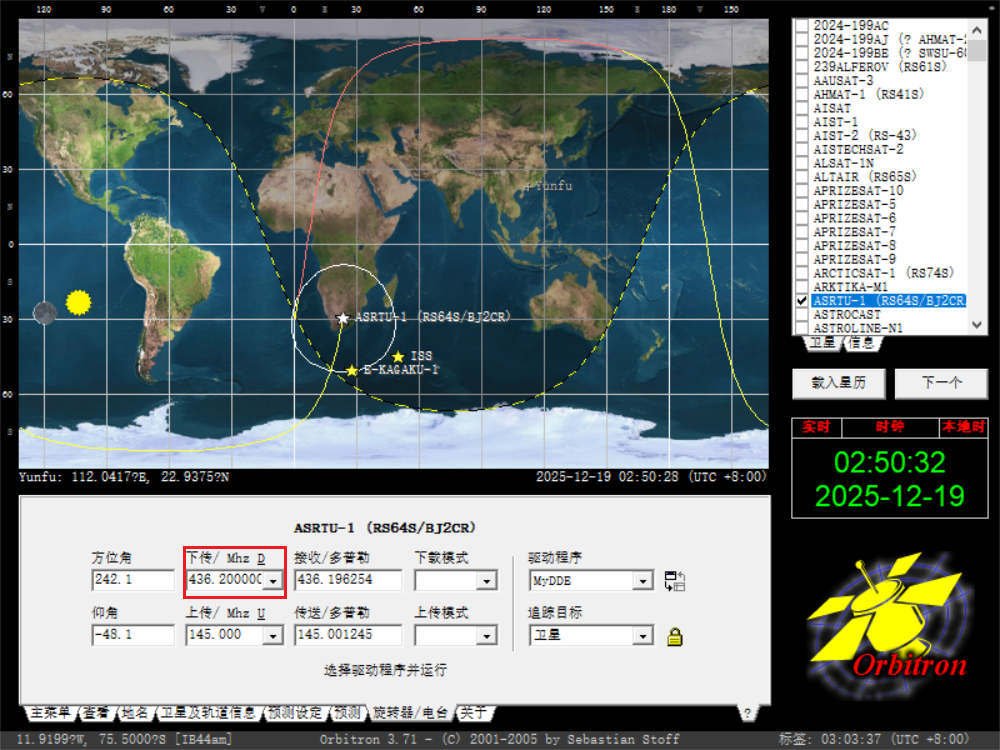Enable the ASTROCAST satellite checkbox

[801, 314]
